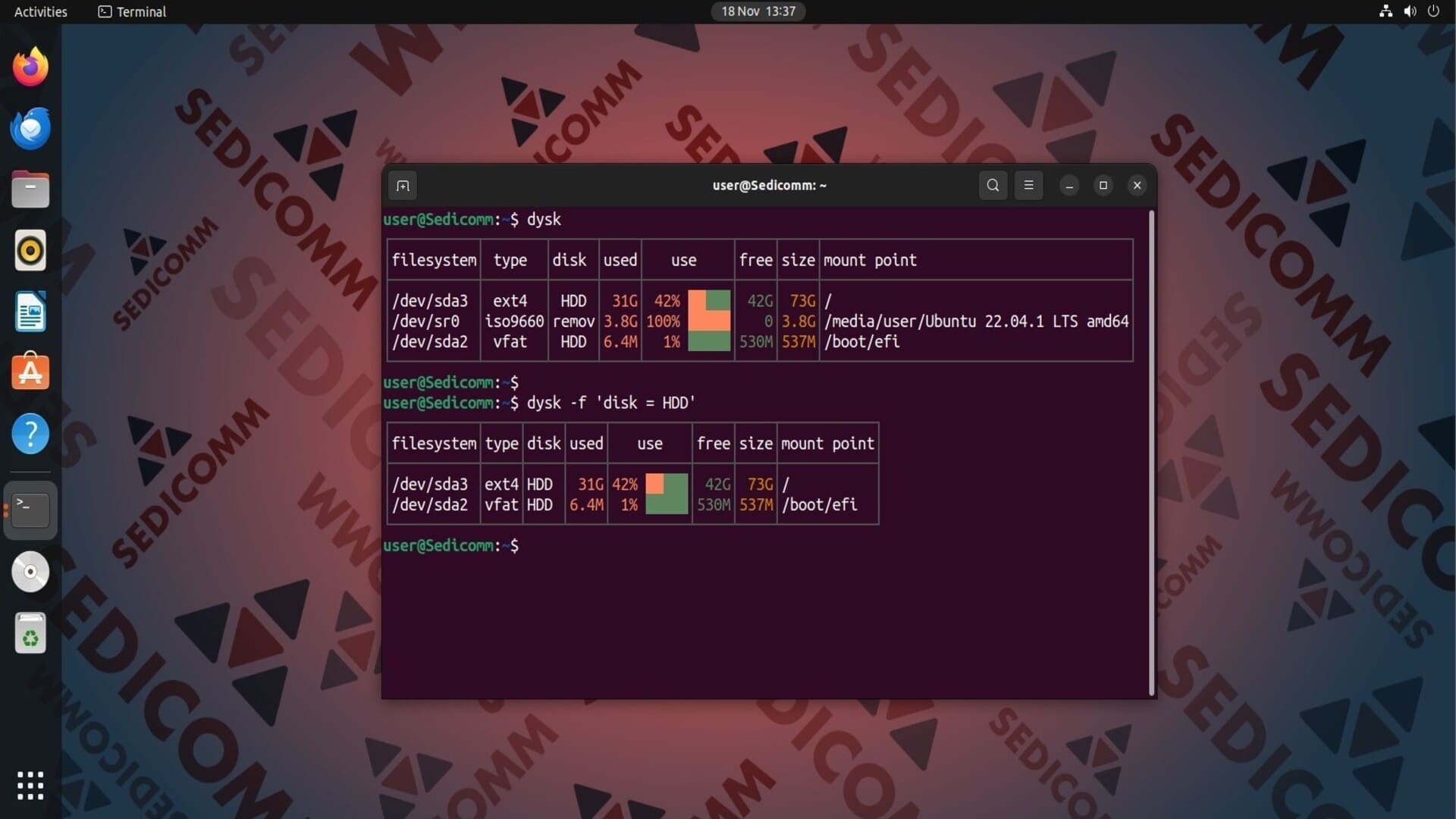Select the Terminal icon in dock

(30, 510)
